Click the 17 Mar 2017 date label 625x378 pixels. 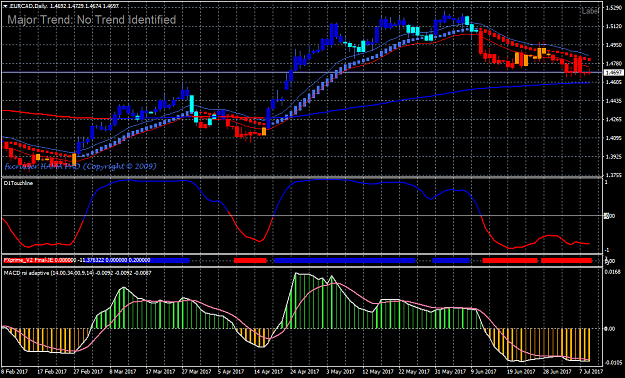(x=161, y=371)
